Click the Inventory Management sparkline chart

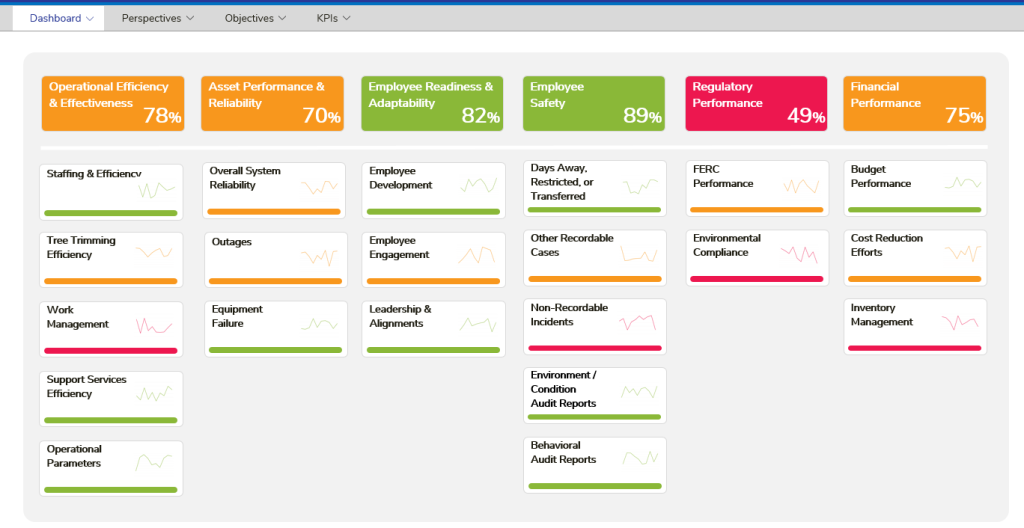960,322
